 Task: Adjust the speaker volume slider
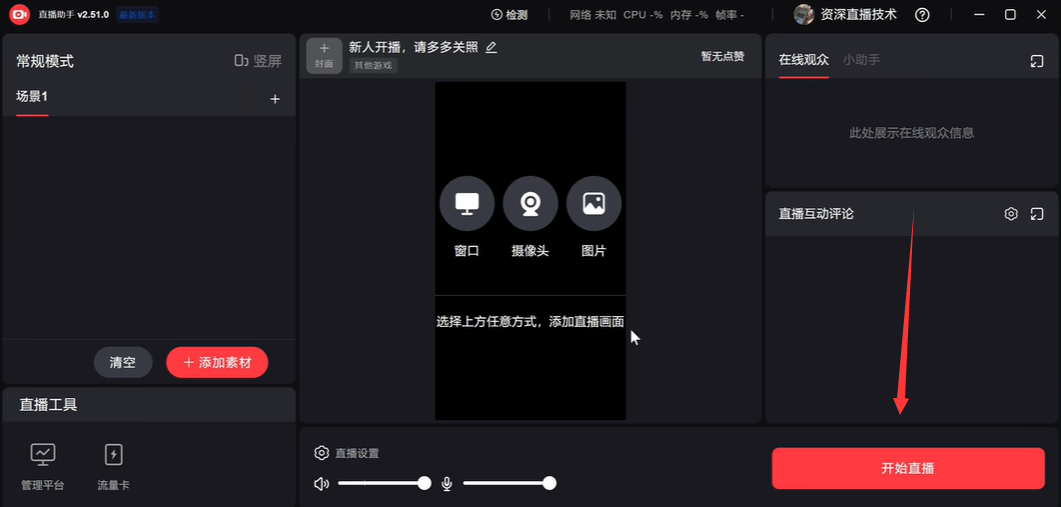click(384, 483)
